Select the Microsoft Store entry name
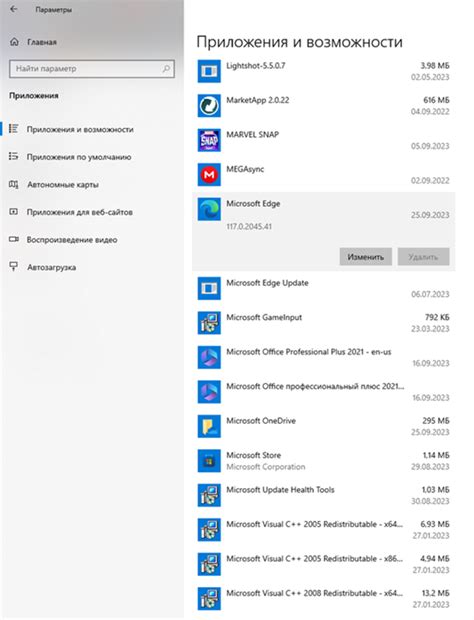Image resolution: width=474 pixels, height=620 pixels. click(253, 455)
